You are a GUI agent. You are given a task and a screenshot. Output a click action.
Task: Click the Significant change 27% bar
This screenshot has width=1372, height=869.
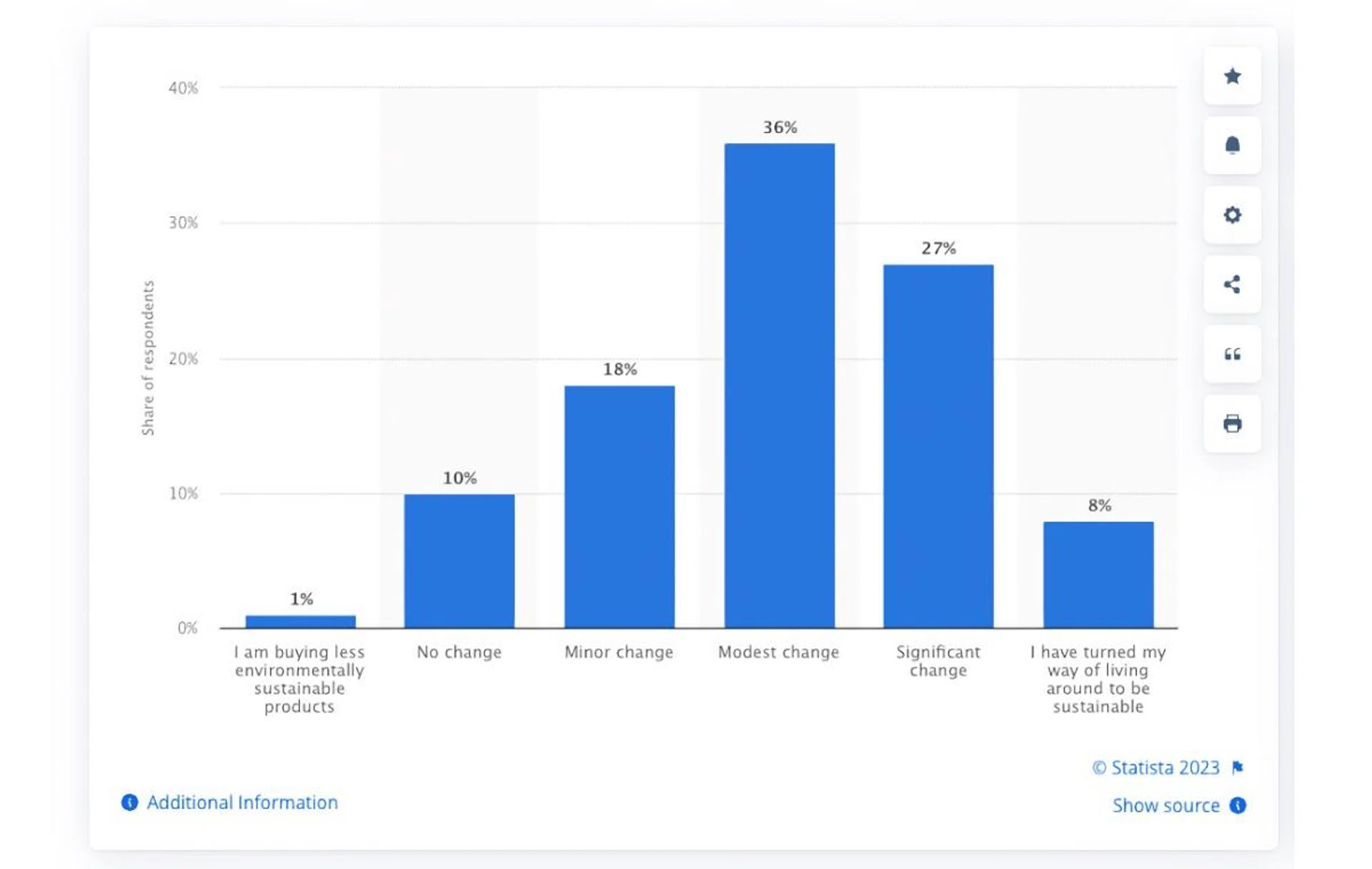(938, 447)
